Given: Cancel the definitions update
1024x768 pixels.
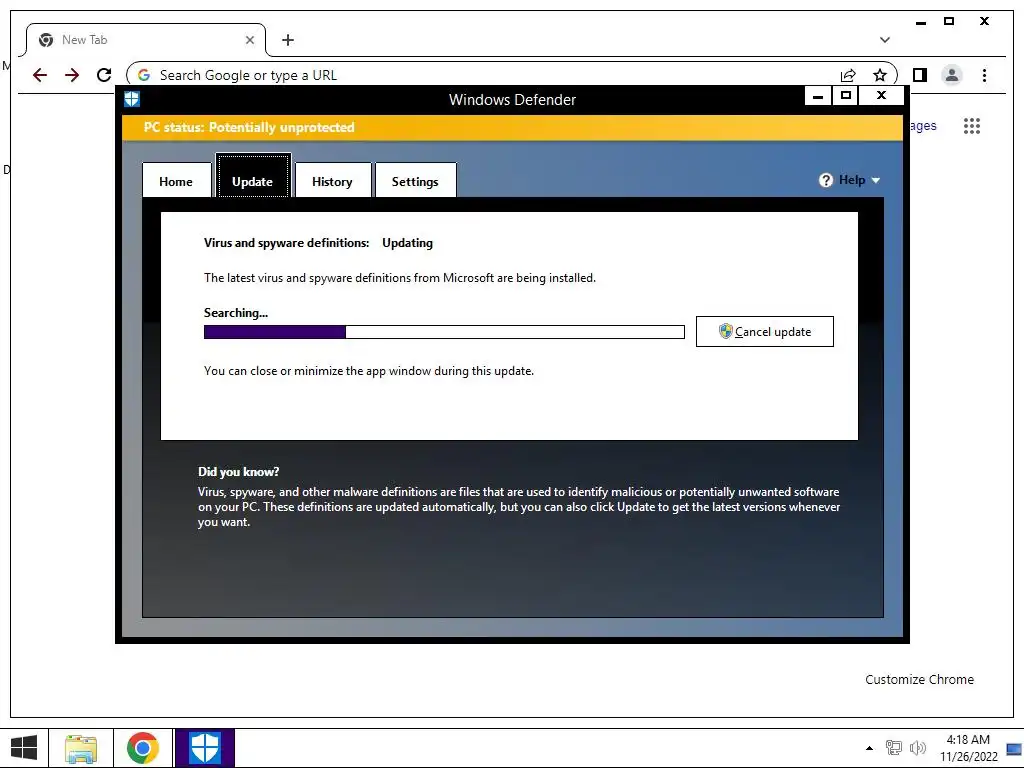Looking at the screenshot, I should tap(765, 332).
